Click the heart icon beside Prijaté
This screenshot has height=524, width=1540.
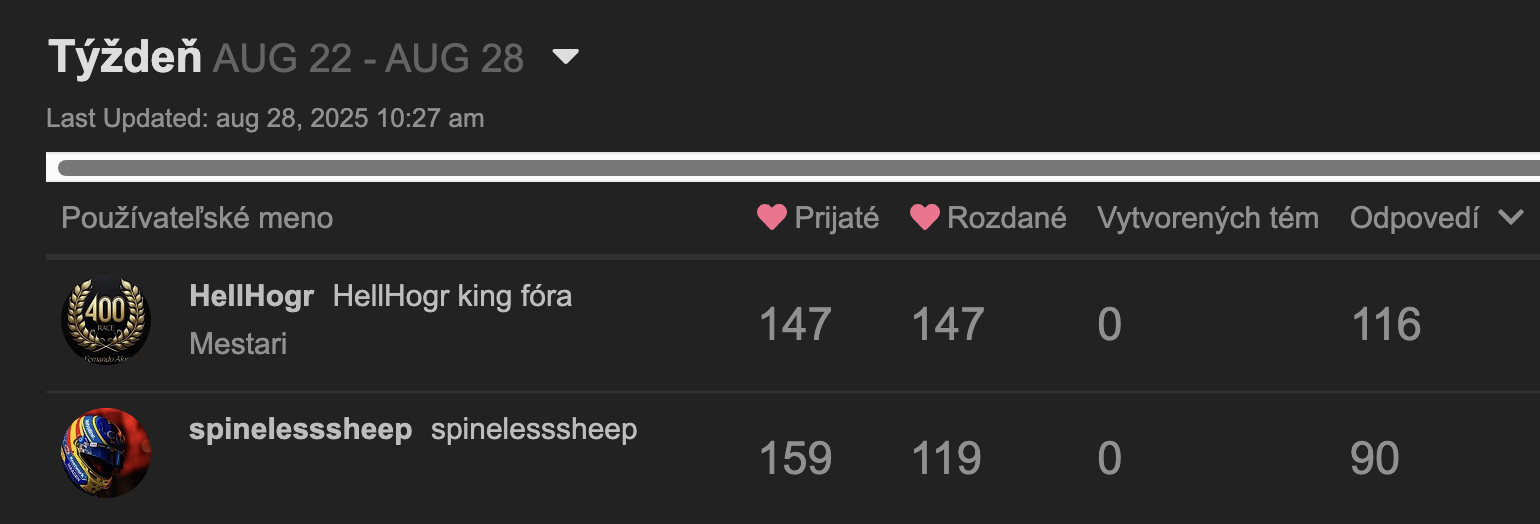[772, 217]
